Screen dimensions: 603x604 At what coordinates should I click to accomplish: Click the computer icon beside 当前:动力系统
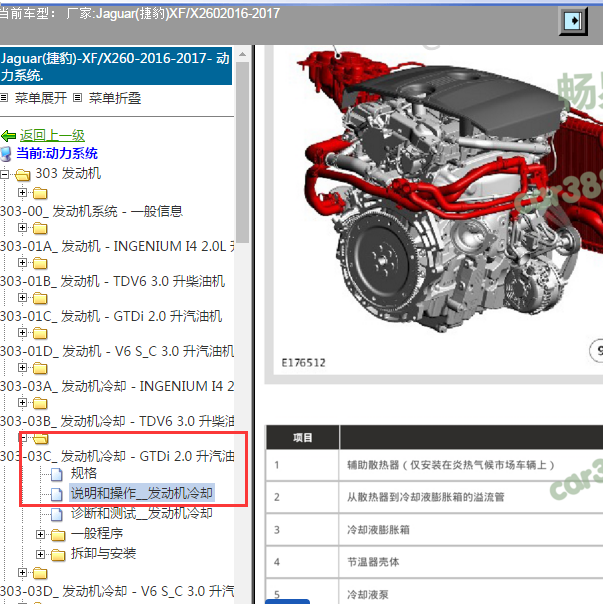coord(6,154)
